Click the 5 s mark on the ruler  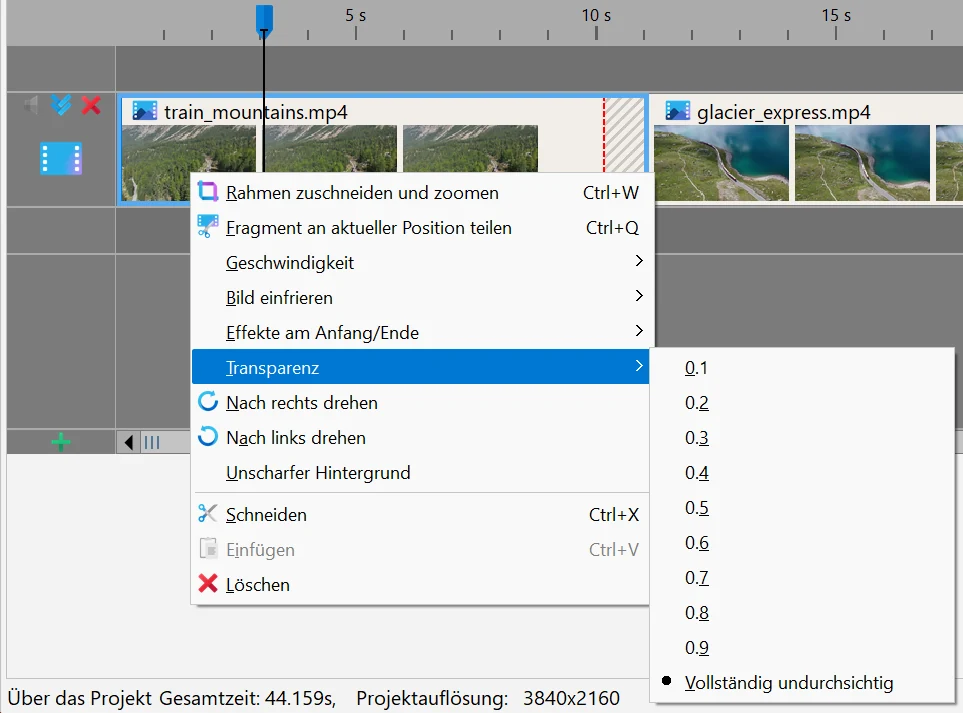[356, 15]
